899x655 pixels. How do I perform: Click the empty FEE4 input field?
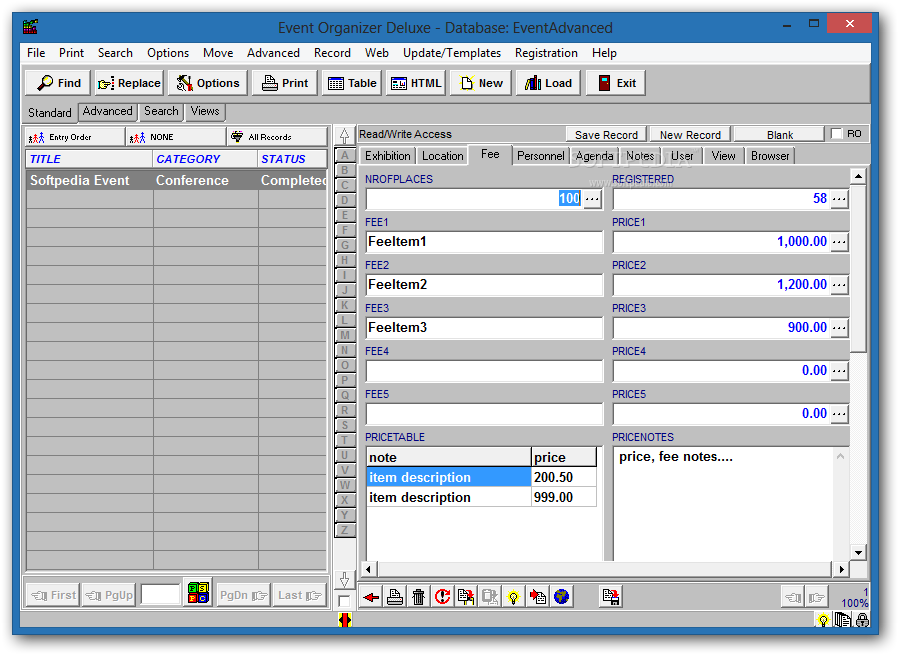pyautogui.click(x=484, y=371)
